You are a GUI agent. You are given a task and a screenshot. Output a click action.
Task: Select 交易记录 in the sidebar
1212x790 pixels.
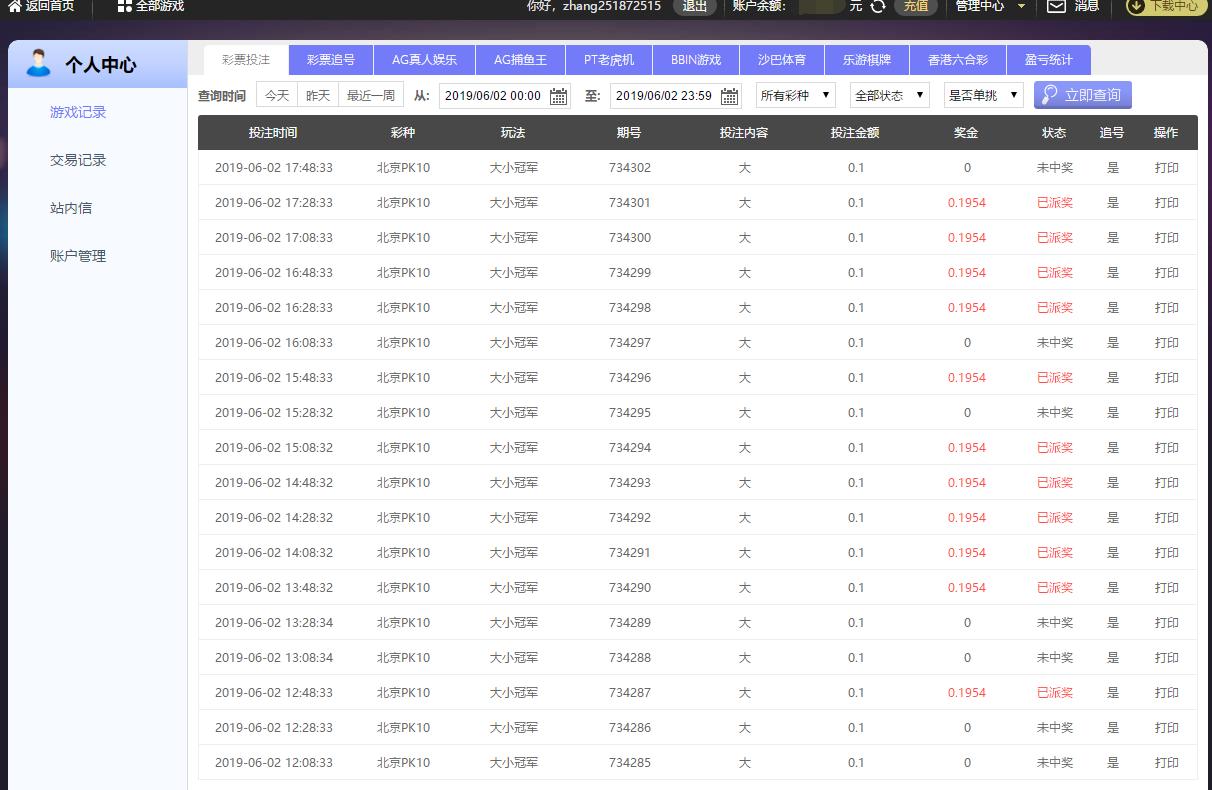click(x=78, y=160)
